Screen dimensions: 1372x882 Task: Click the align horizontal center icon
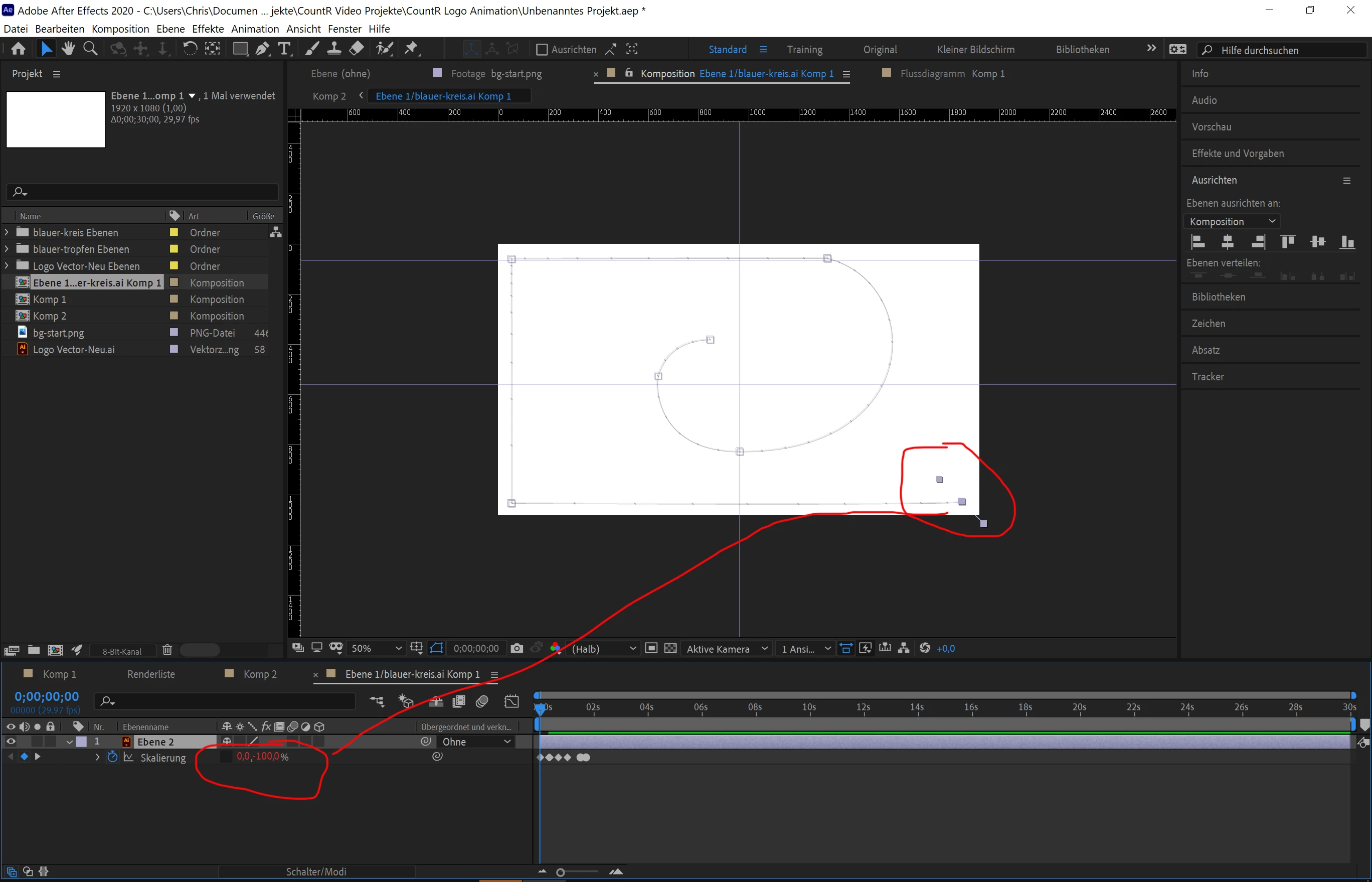click(x=1227, y=242)
